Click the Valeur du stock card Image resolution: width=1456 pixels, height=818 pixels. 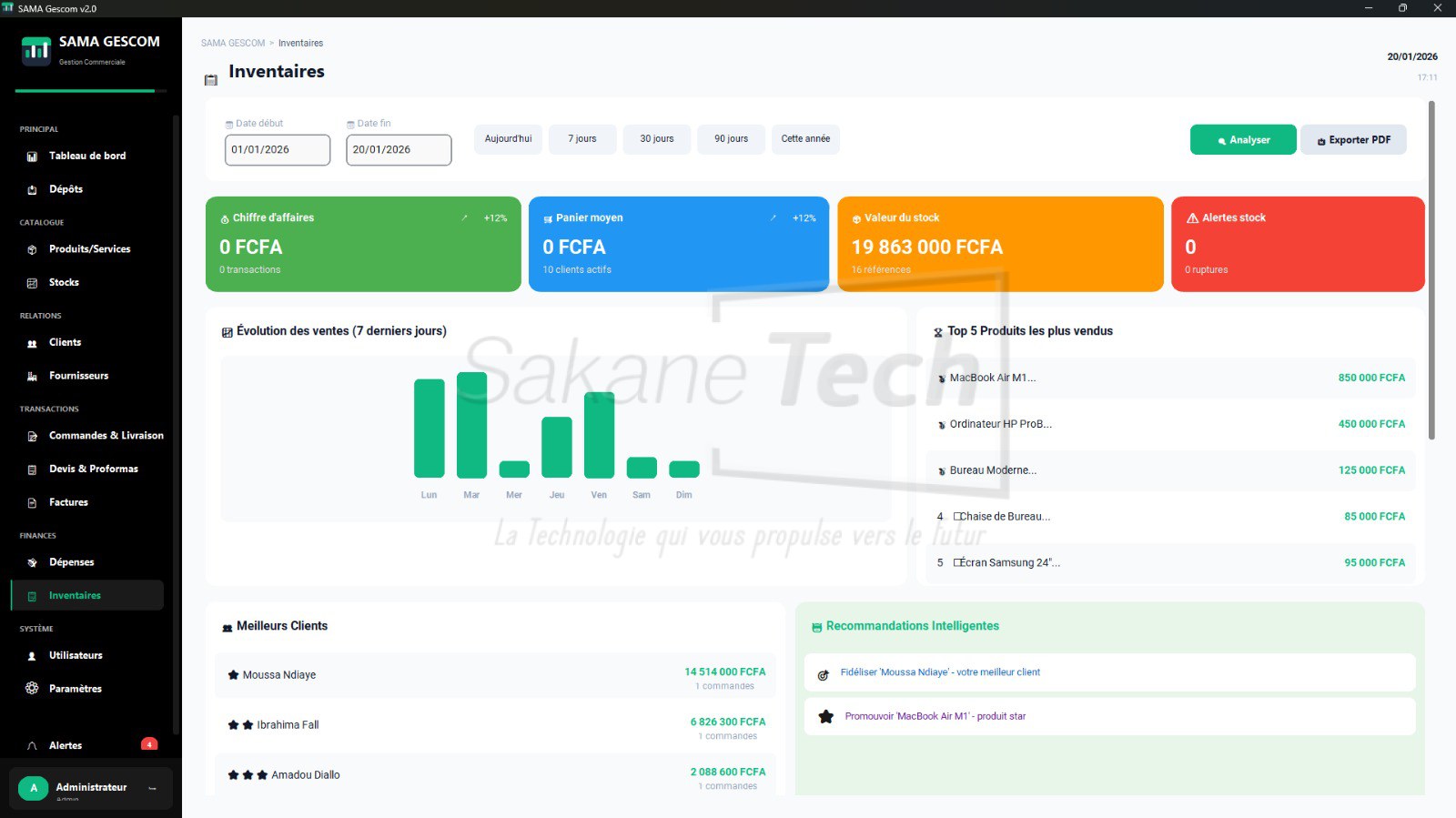(1000, 244)
